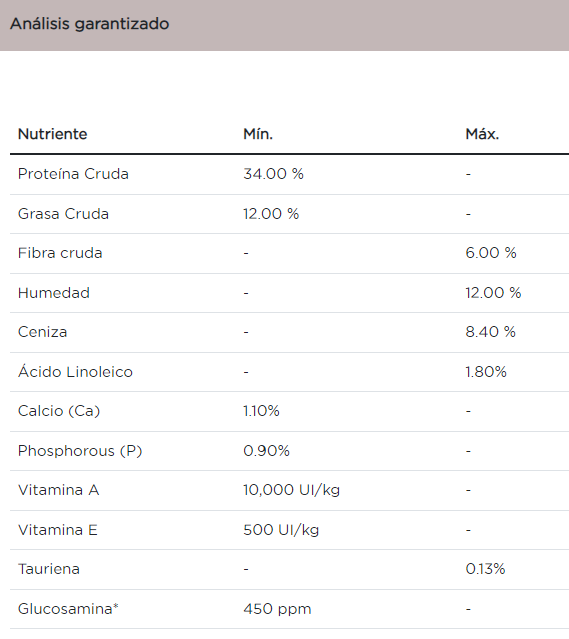Select the Proteína Crunda row label

click(x=73, y=174)
